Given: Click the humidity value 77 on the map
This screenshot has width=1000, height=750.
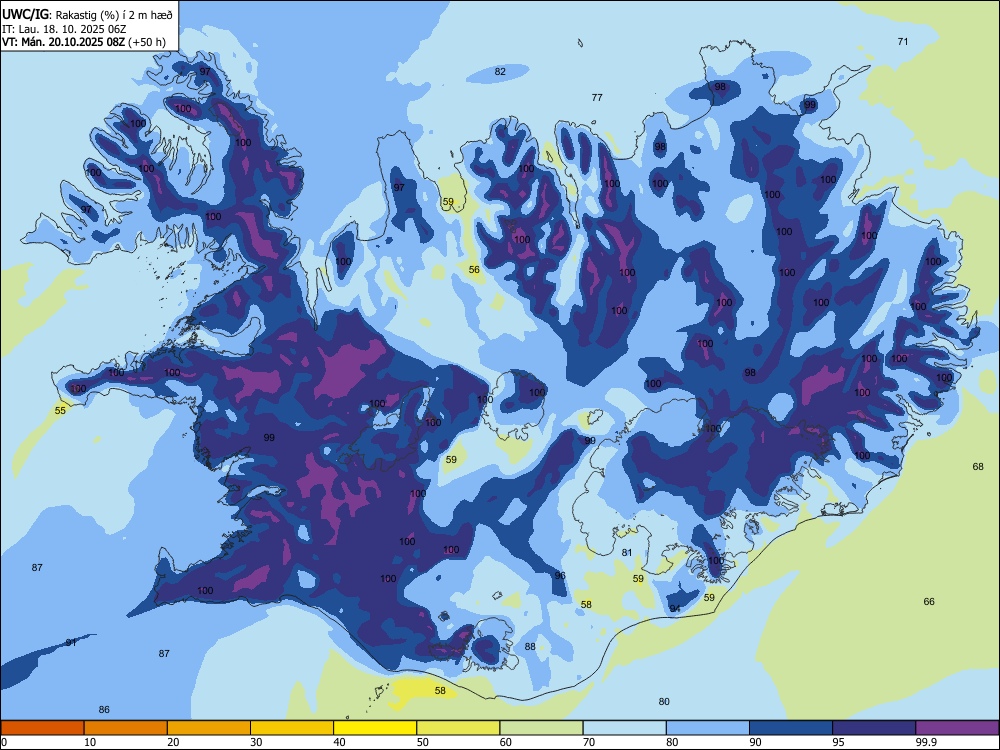Looking at the screenshot, I should [597, 98].
